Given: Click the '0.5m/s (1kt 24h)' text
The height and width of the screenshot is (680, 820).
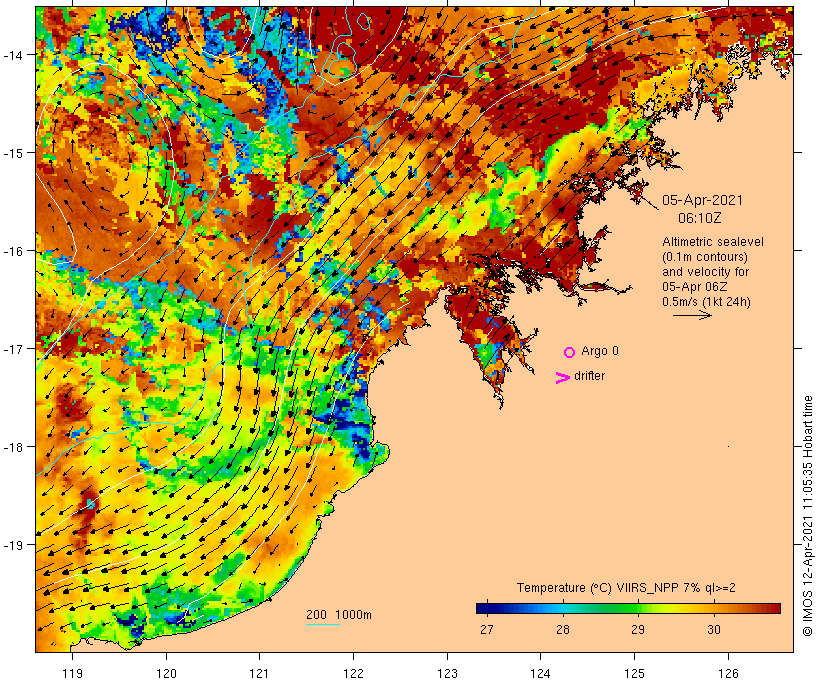Looking at the screenshot, I should [706, 302].
